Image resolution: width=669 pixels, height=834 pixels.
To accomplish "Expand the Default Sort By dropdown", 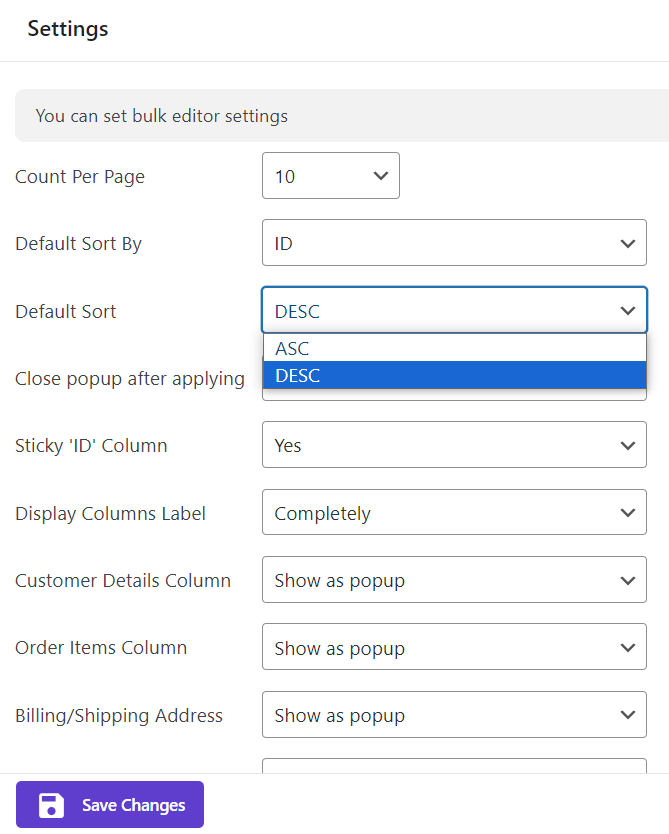I will coord(454,243).
